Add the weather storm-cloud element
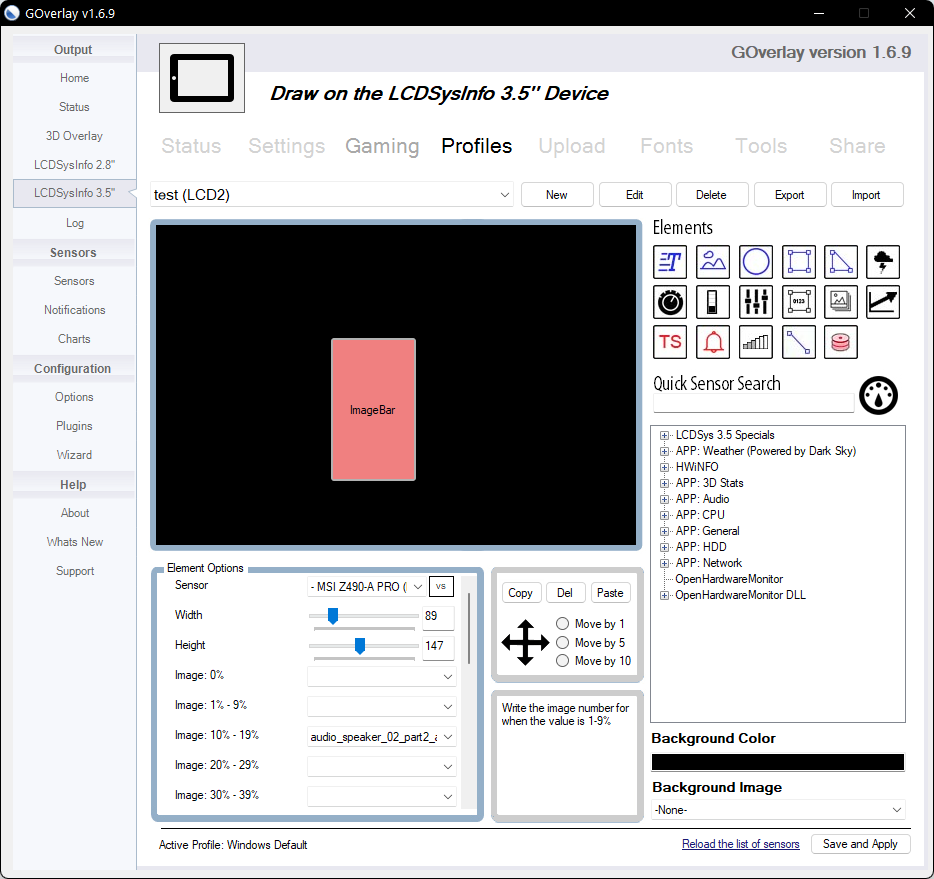 (x=883, y=261)
